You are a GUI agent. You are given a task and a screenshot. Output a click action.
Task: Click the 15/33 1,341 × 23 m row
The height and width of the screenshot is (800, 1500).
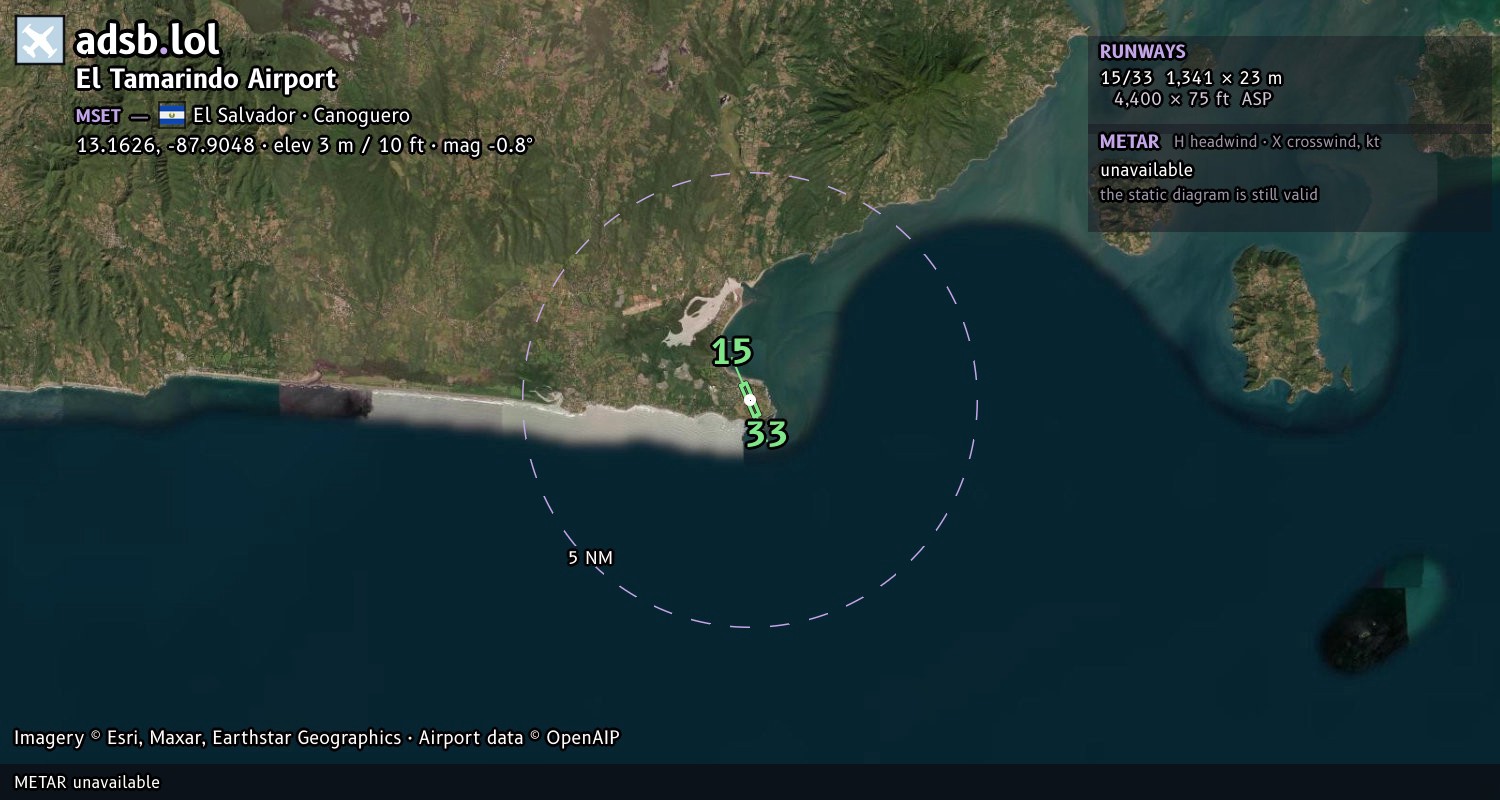(1191, 78)
